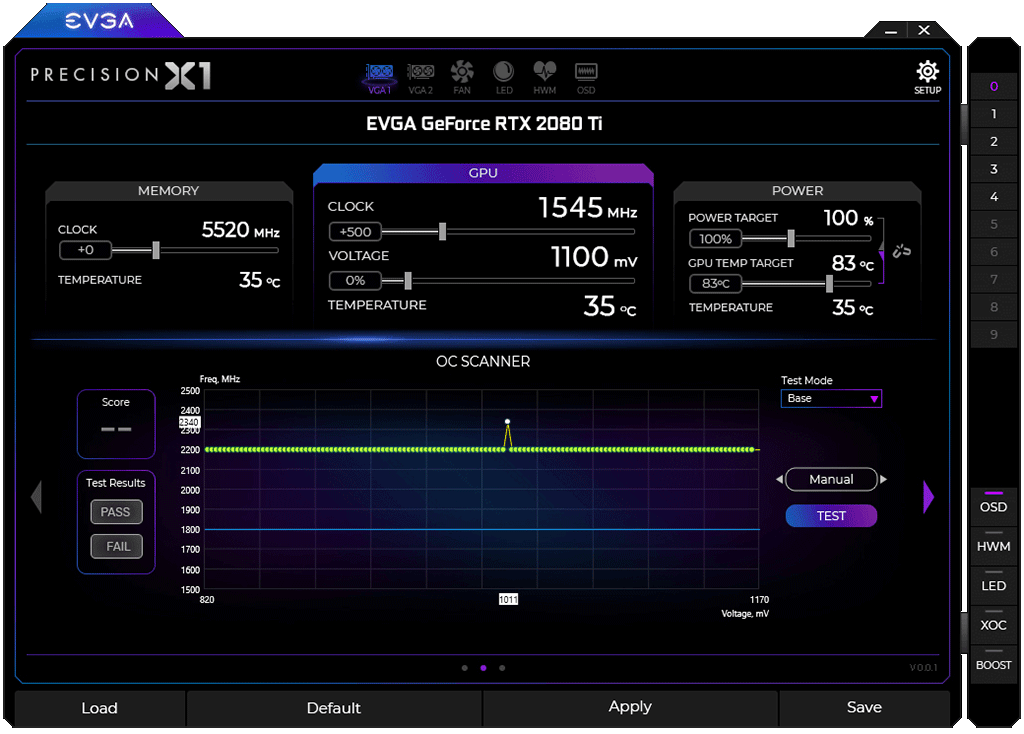
Task: Open SETUP gear icon
Action: point(927,77)
